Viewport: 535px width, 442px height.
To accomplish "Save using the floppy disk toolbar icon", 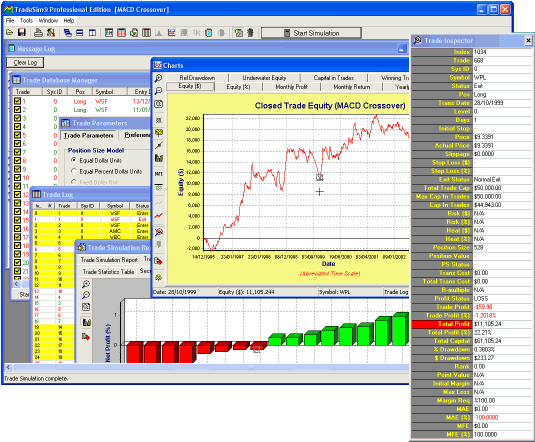I will coord(22,33).
